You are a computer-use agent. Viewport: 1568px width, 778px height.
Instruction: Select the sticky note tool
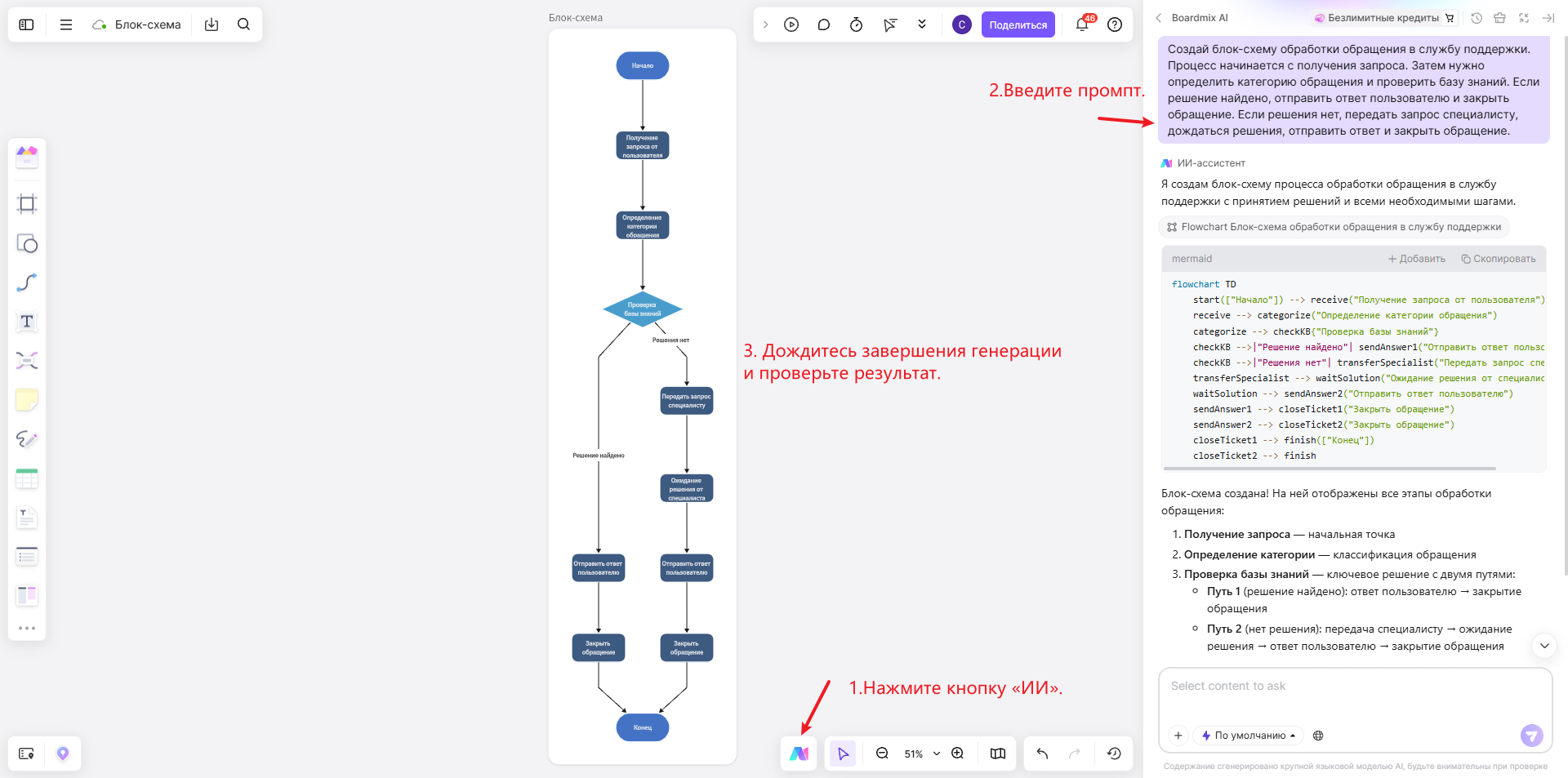tap(27, 400)
